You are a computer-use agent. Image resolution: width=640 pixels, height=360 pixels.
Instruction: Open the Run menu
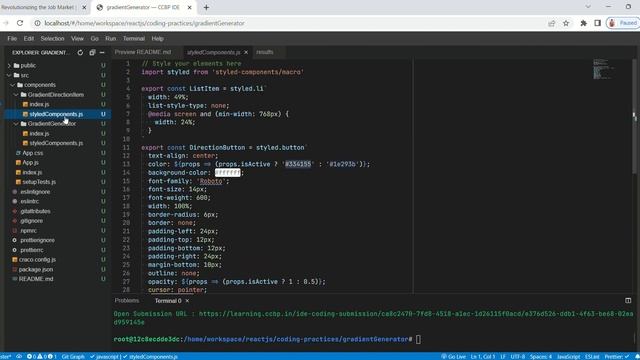(x=111, y=39)
